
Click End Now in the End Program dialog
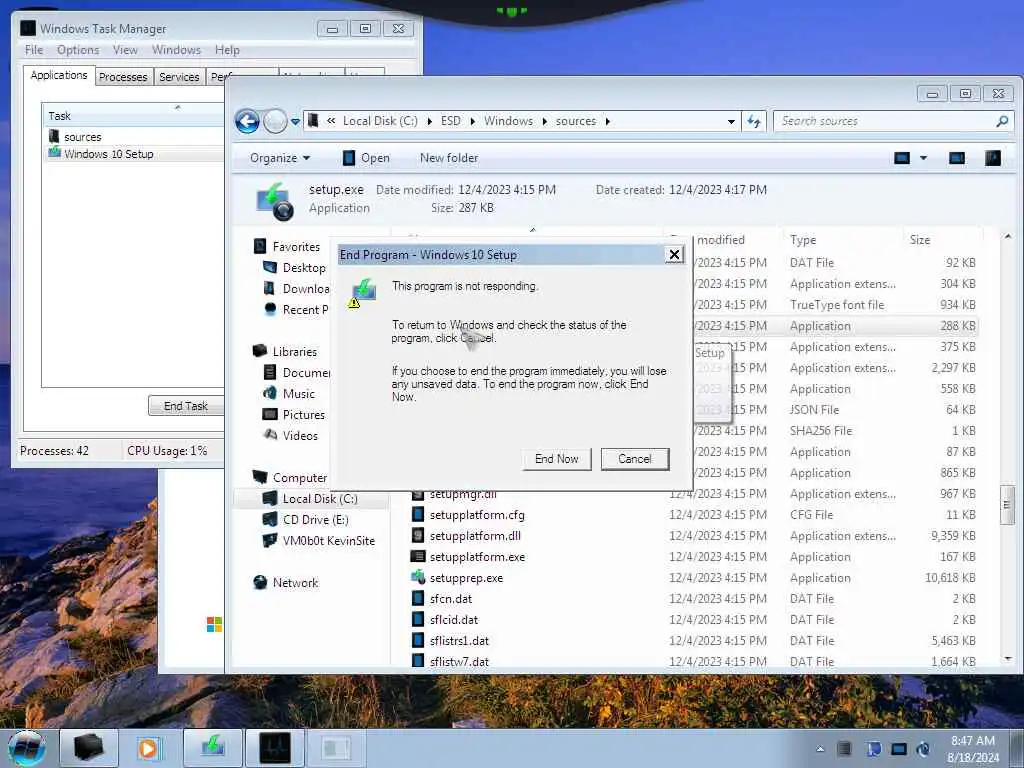[x=556, y=459]
